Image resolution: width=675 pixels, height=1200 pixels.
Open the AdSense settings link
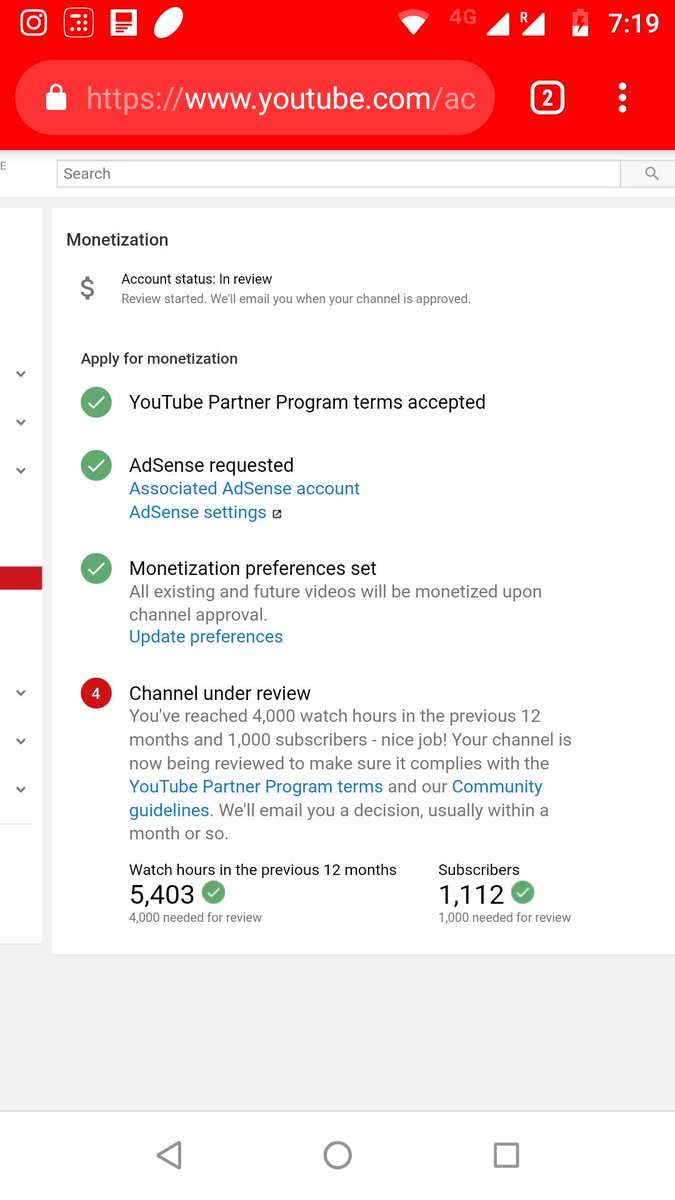198,512
